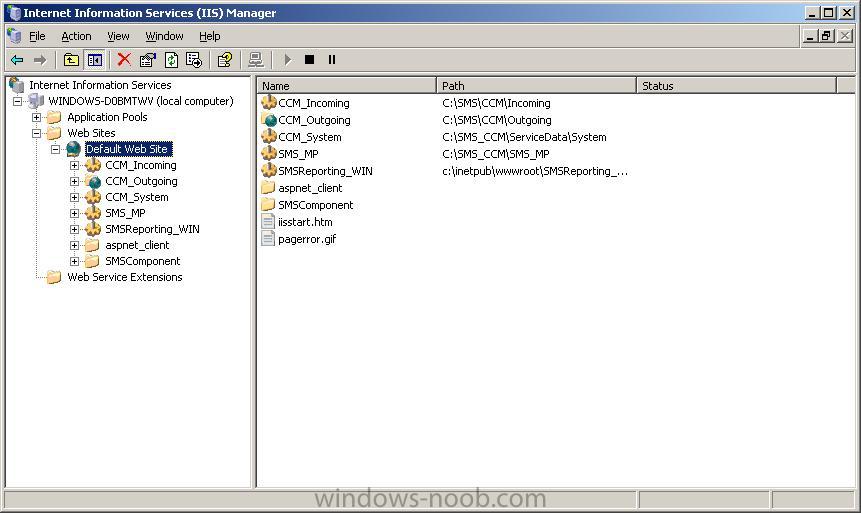This screenshot has width=861, height=513.
Task: Click the red X Delete icon
Action: point(124,60)
